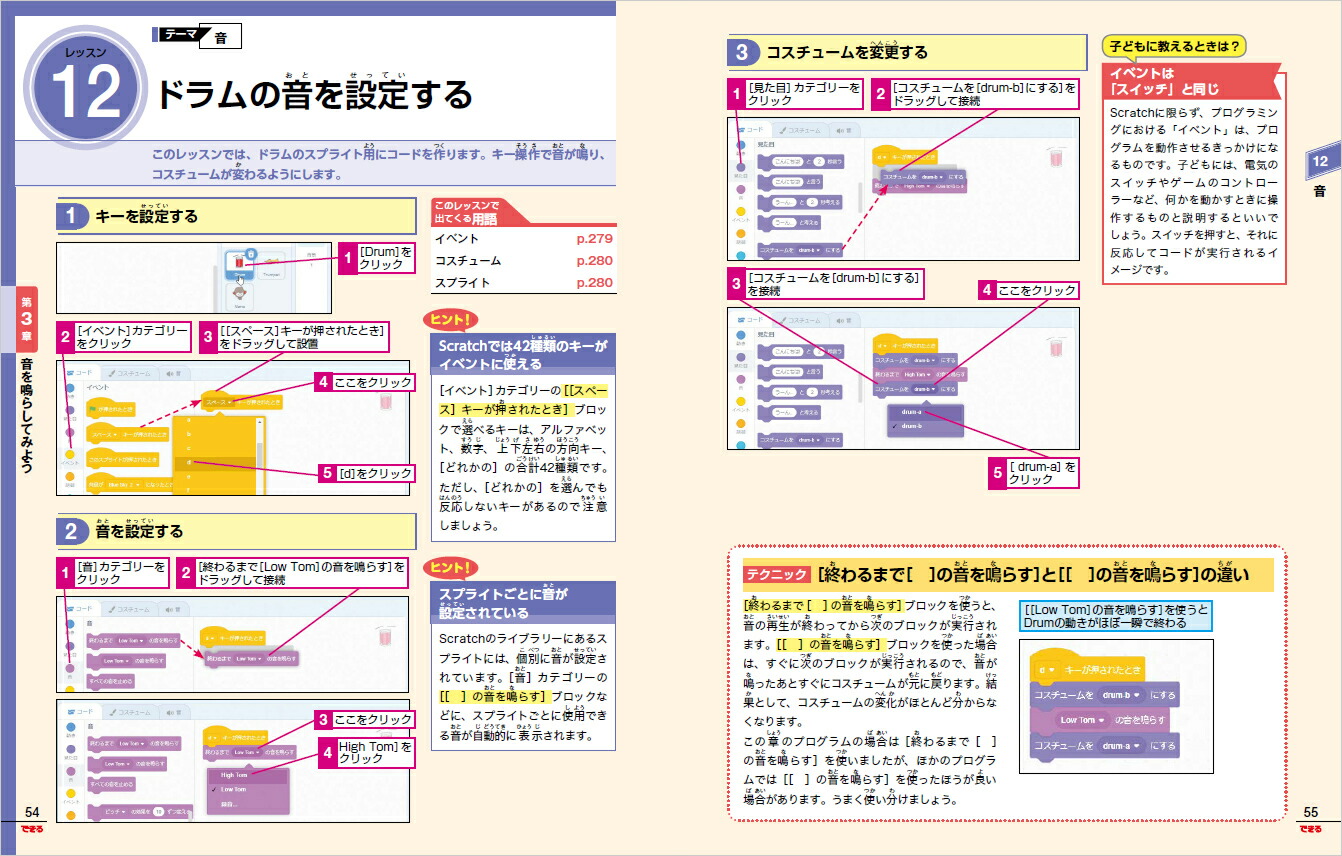
Task: Select drum-a in the costume list
Action: tap(912, 411)
